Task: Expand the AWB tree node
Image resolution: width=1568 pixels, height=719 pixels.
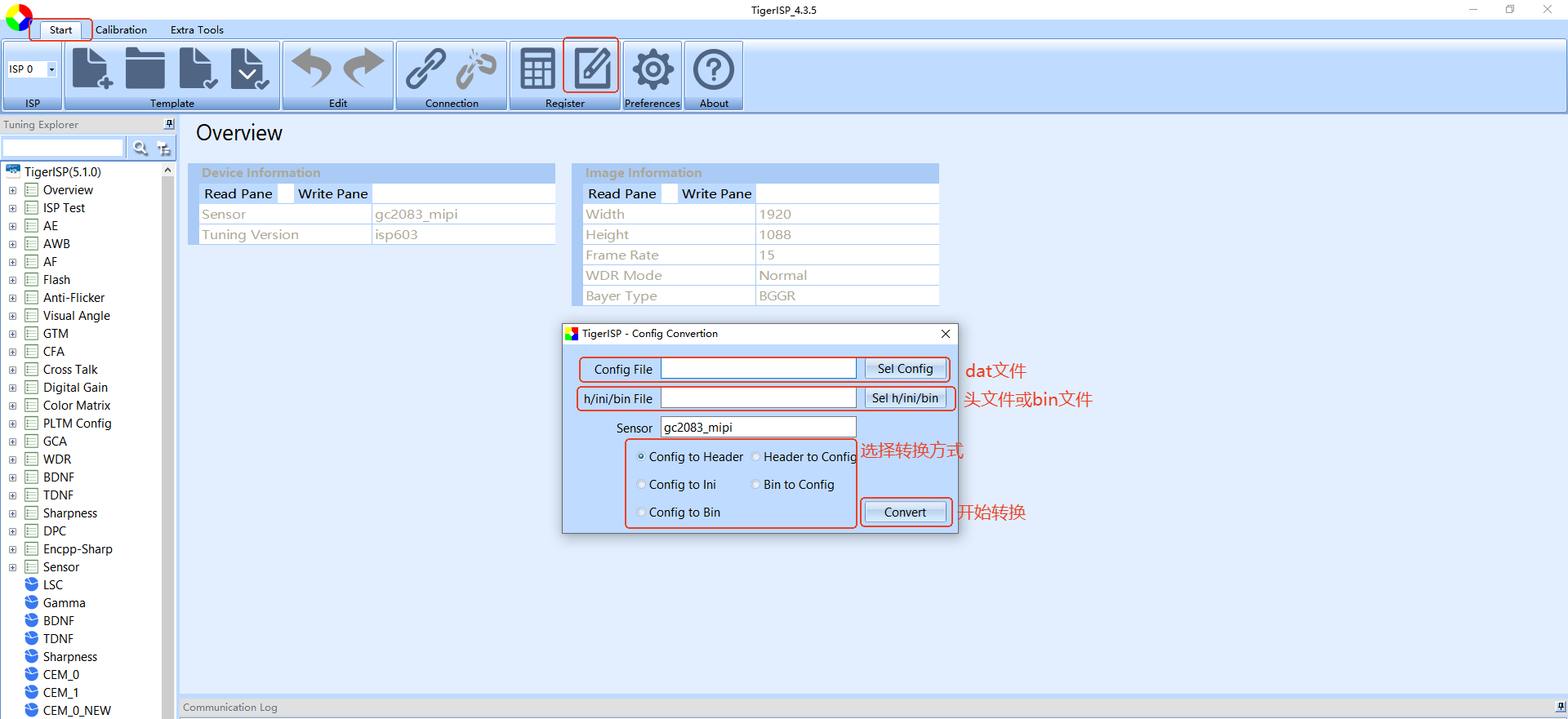Action: (x=12, y=244)
